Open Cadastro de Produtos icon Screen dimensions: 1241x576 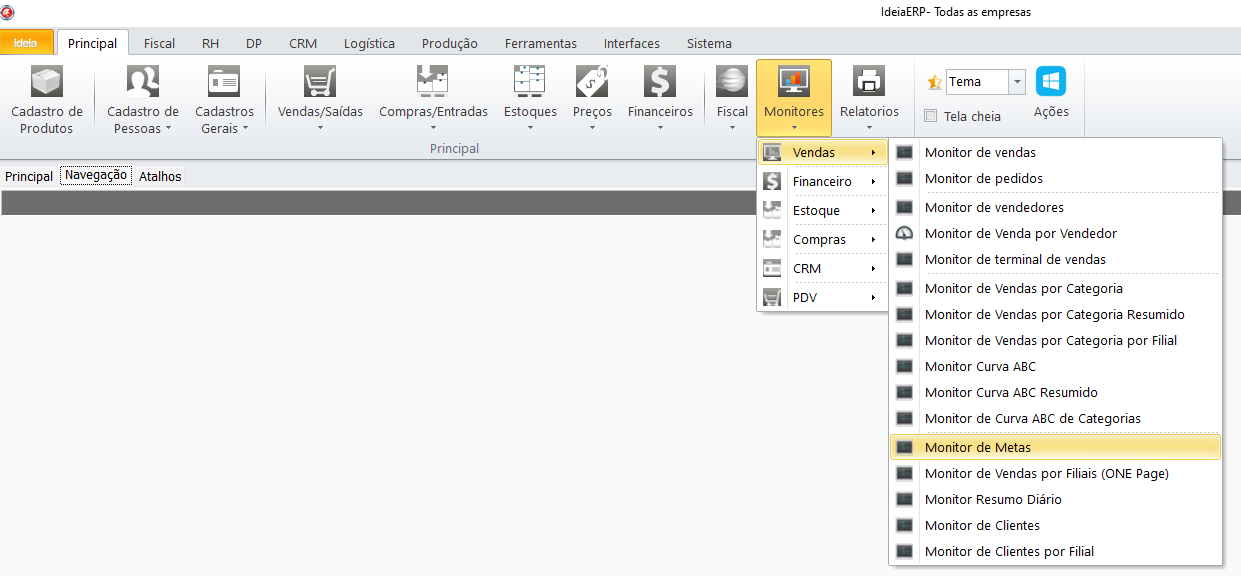point(47,82)
